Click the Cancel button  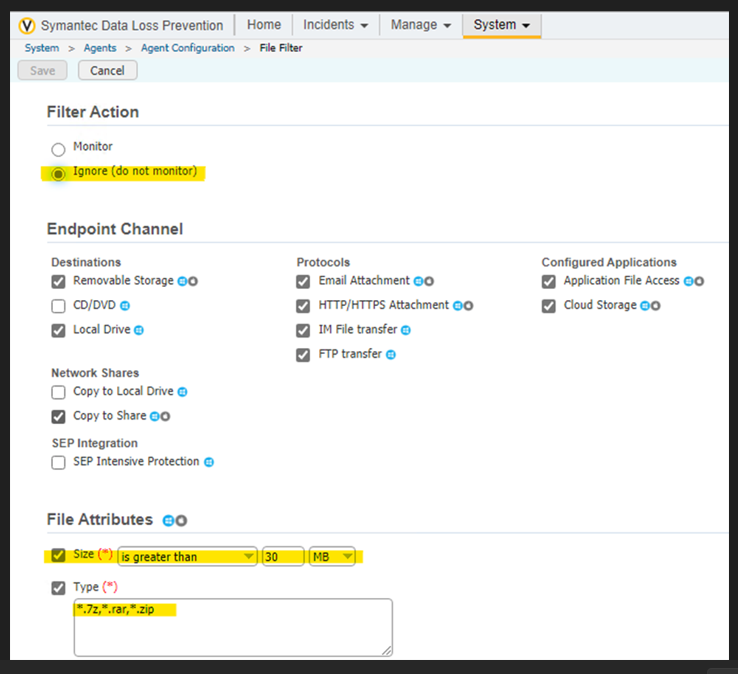pos(107,71)
